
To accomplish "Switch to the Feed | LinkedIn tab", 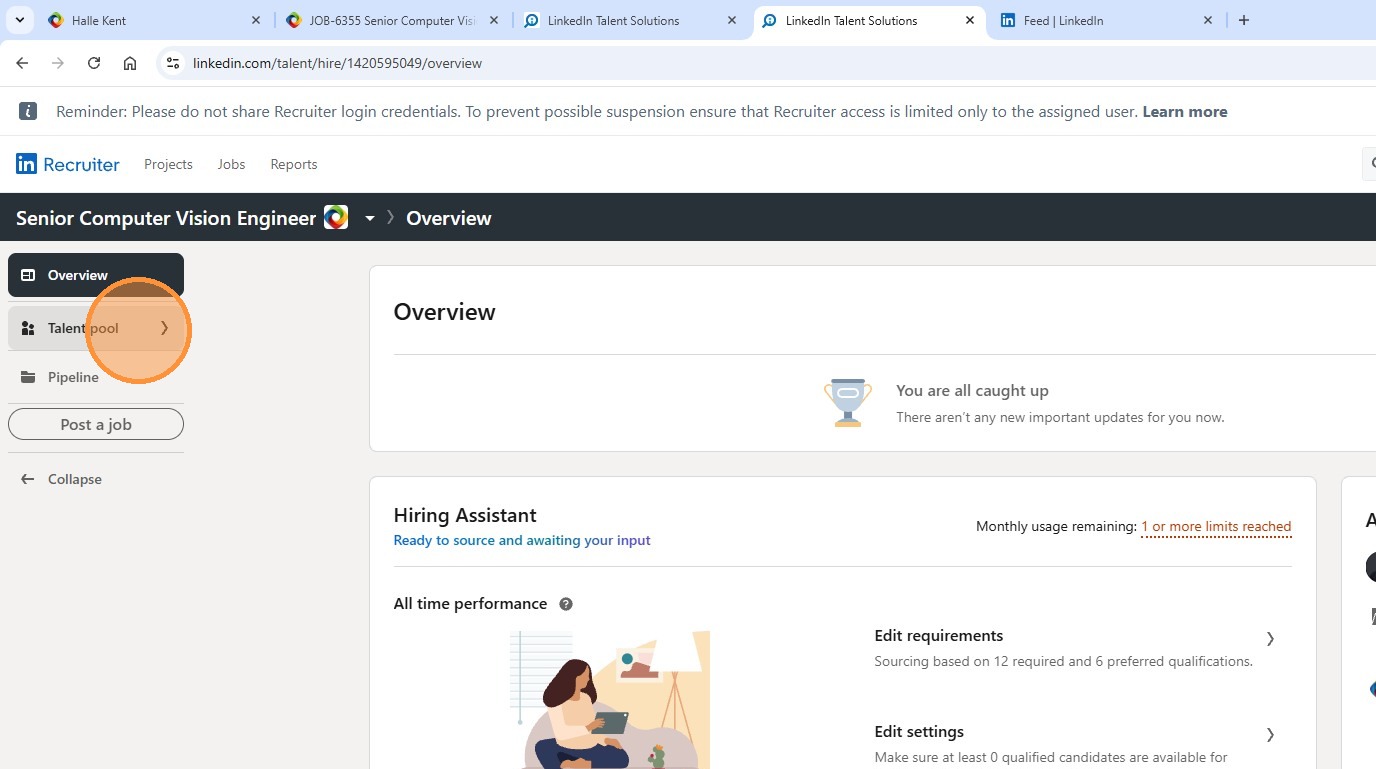I will [x=1107, y=20].
